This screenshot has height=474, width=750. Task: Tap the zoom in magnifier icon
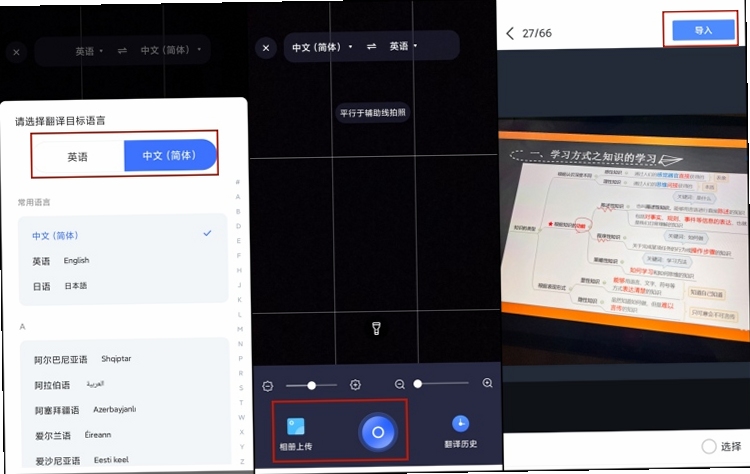coord(487,383)
